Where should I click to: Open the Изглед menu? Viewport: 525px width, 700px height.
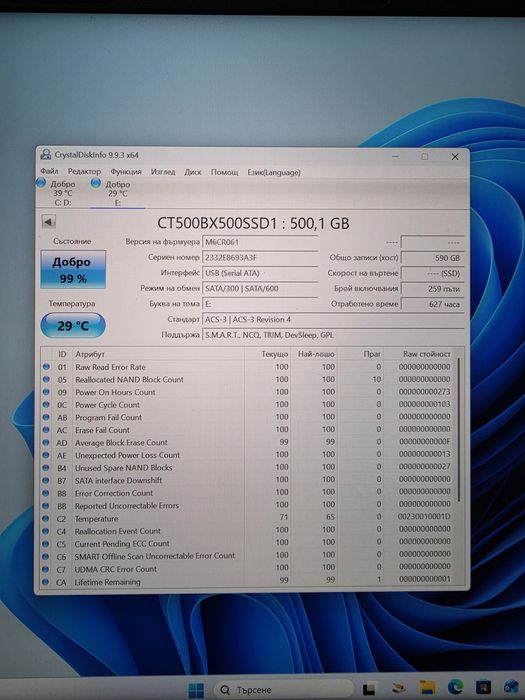(163, 171)
